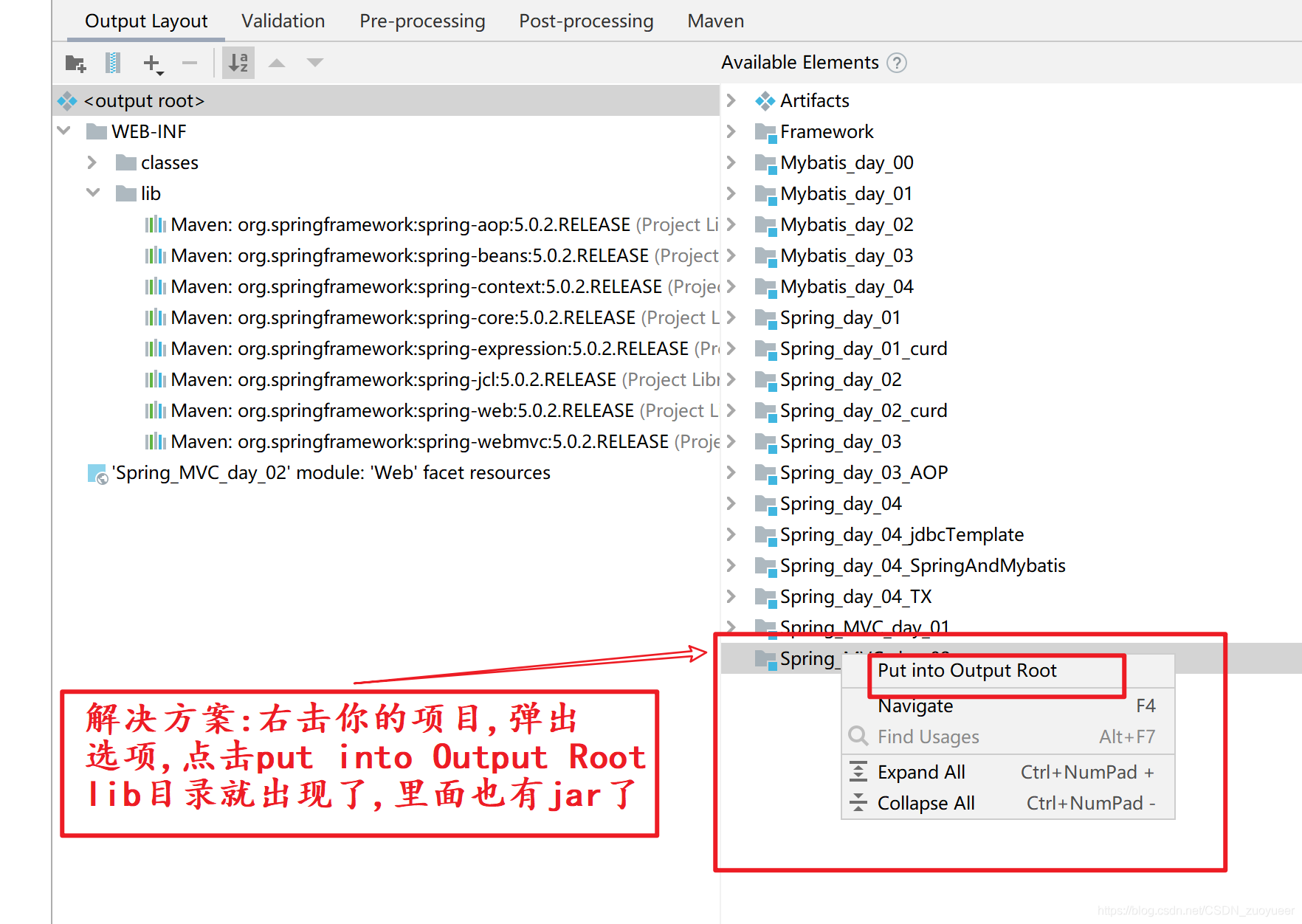The height and width of the screenshot is (924, 1302).
Task: Select Navigate in the context menu
Action: (x=1008, y=706)
